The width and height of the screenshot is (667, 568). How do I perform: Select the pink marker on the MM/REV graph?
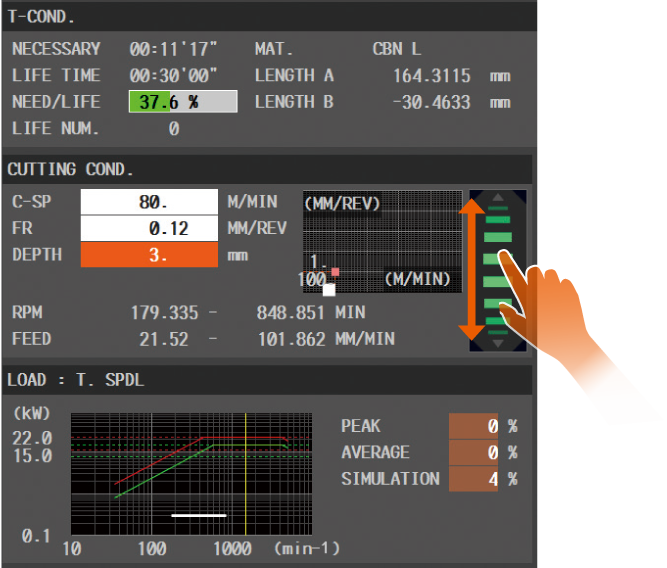click(336, 272)
